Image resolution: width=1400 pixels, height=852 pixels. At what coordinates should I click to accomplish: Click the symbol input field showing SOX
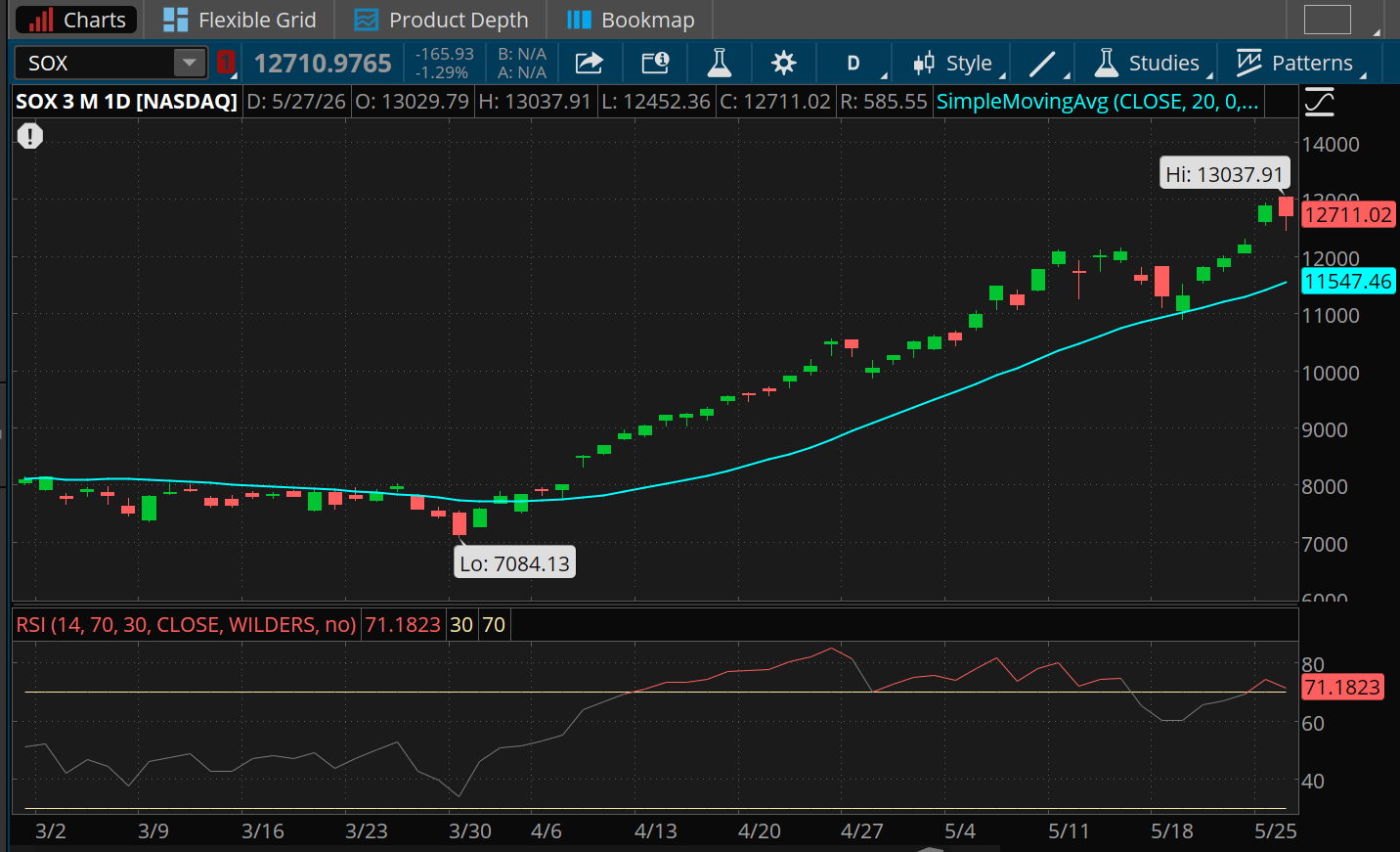[94, 63]
